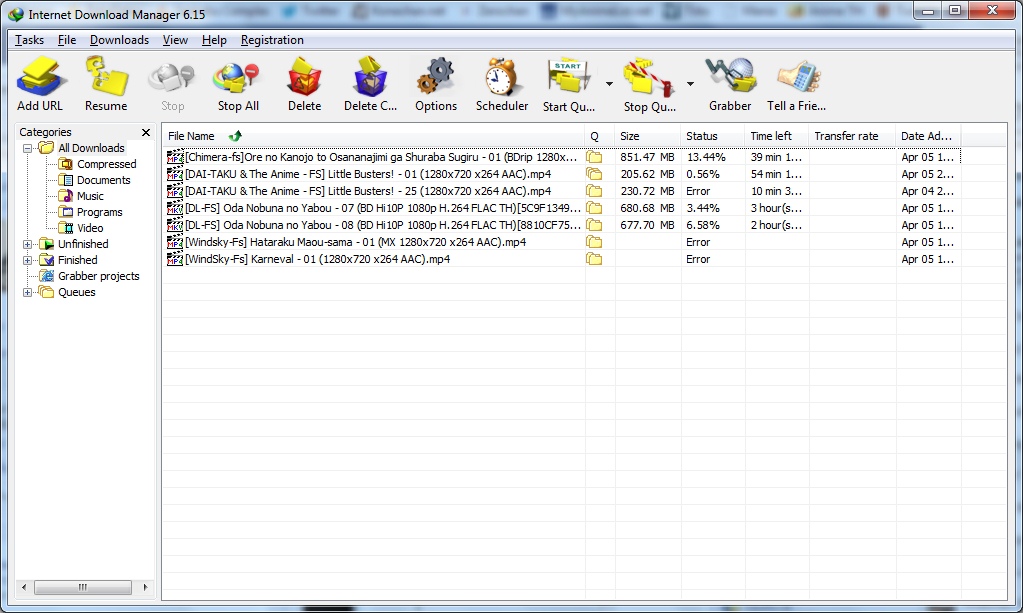Select Hataraku Maou-sama - 01 download row
Screen dimensions: 1023x613
click(562, 242)
